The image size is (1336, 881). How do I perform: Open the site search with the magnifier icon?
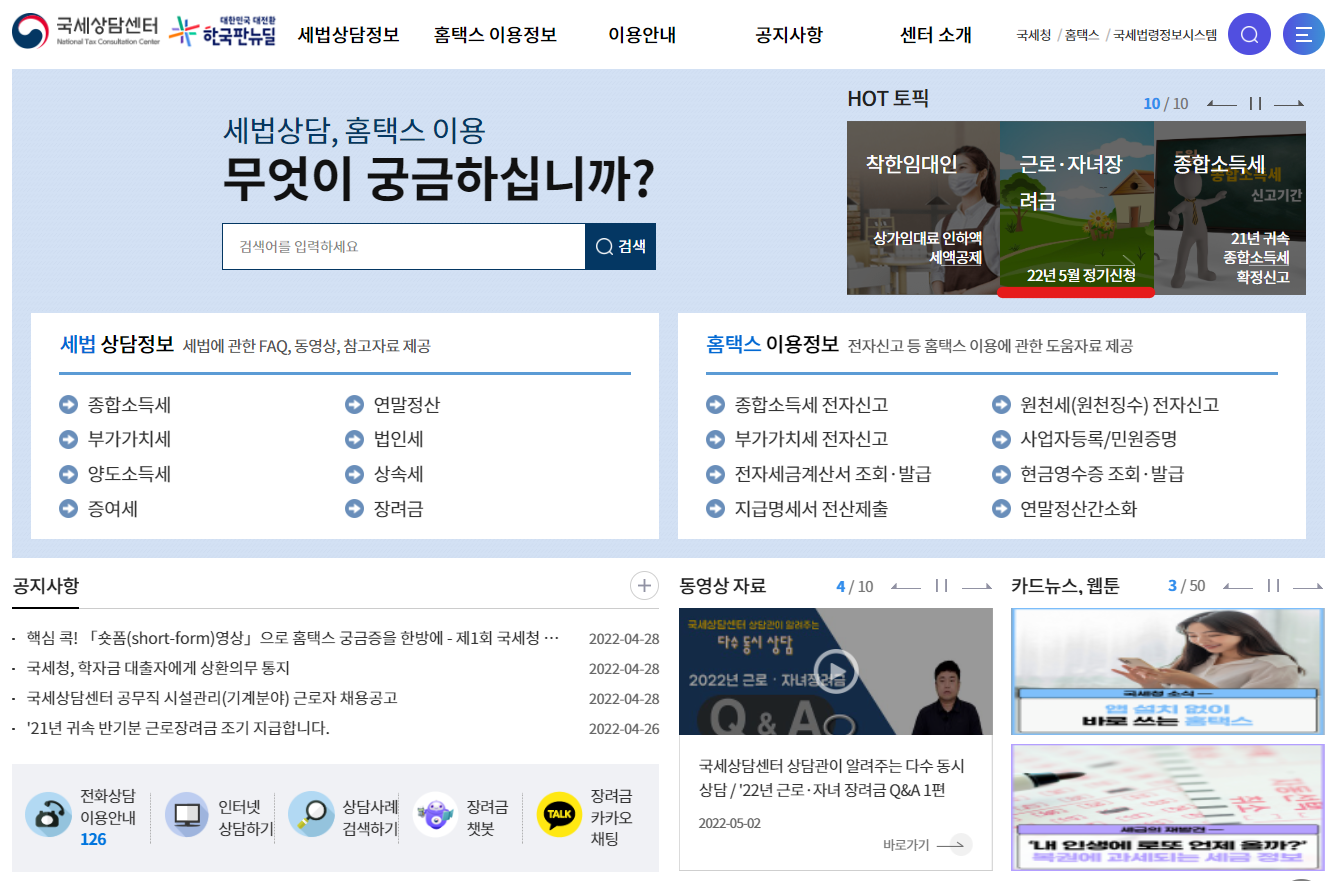(x=1248, y=33)
